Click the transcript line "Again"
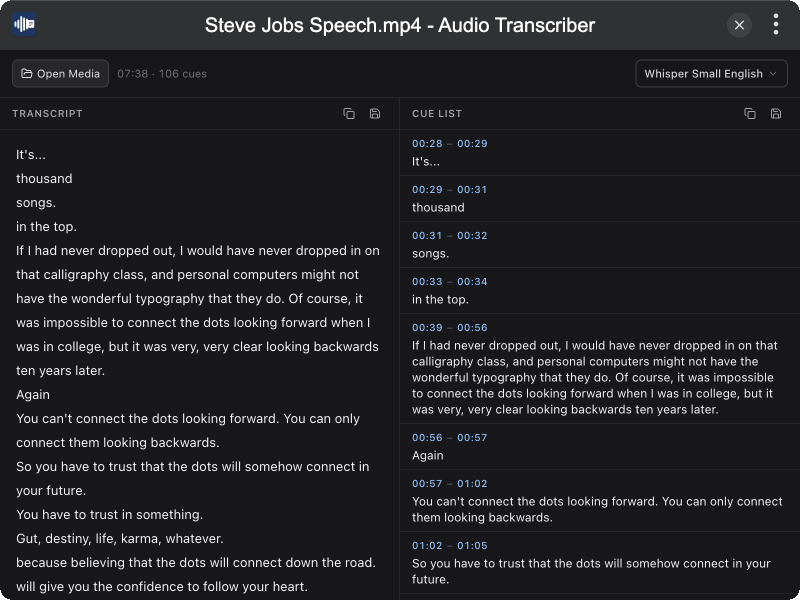This screenshot has height=600, width=800. click(33, 394)
